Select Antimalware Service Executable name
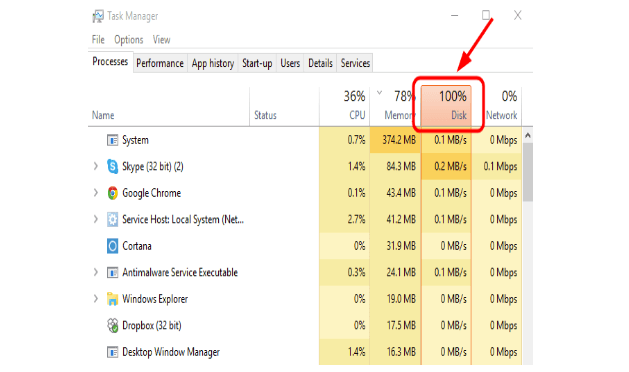The height and width of the screenshot is (372, 629). 180,272
